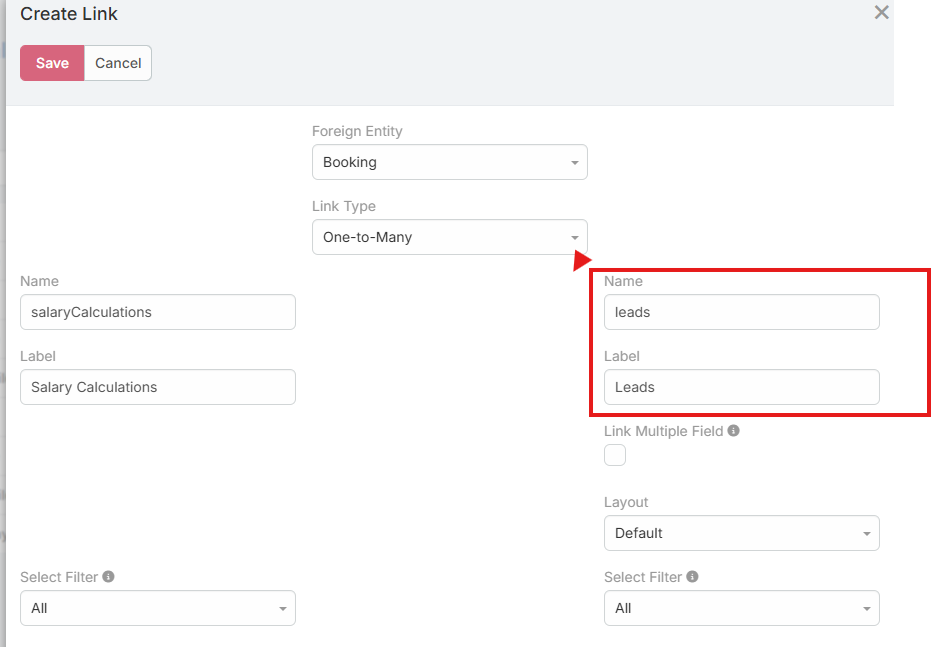Image resolution: width=931 pixels, height=647 pixels.
Task: Expand the left Select Filter dropdown
Action: [x=157, y=608]
